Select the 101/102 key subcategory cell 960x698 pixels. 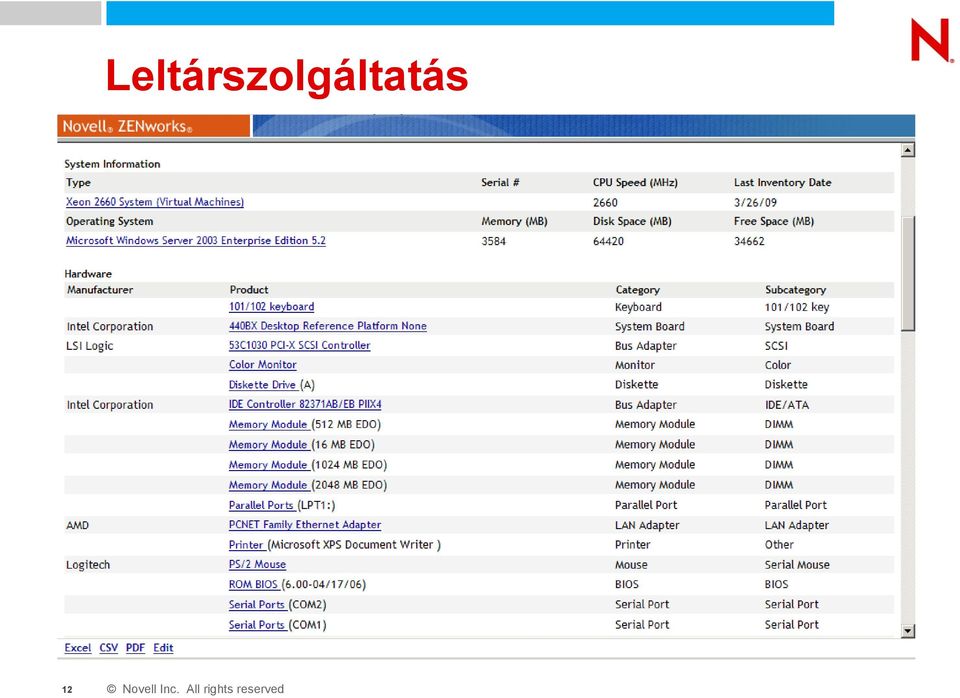click(x=797, y=307)
